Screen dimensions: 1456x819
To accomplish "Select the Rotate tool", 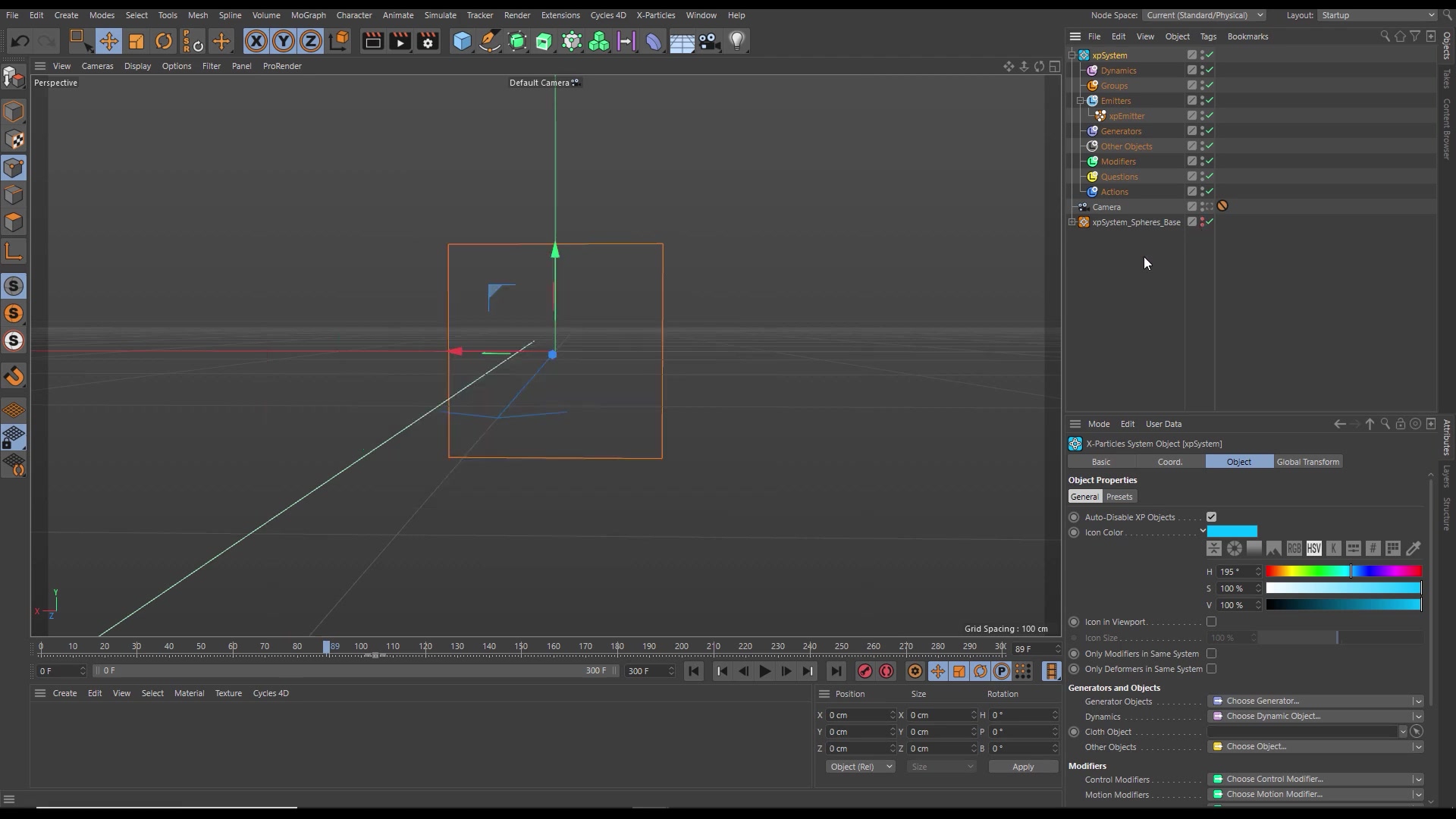I will [x=164, y=41].
